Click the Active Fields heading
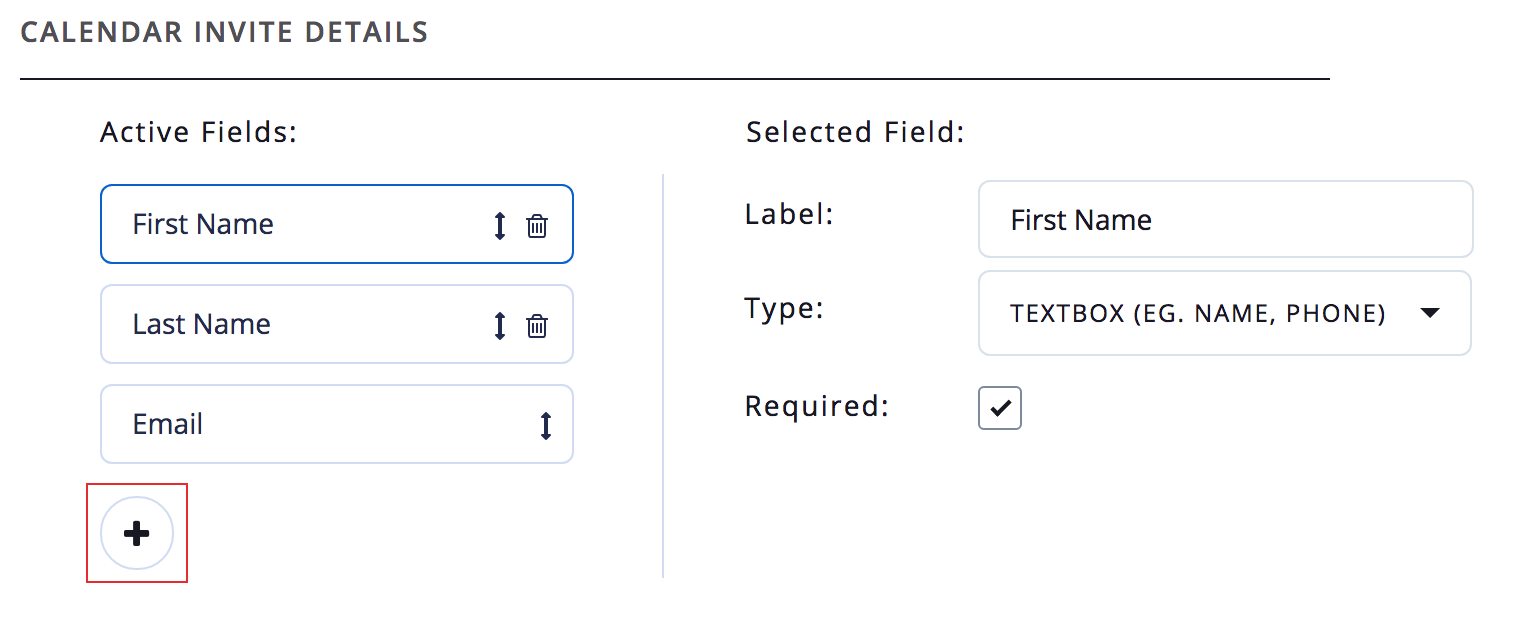The width and height of the screenshot is (1538, 618). point(198,132)
